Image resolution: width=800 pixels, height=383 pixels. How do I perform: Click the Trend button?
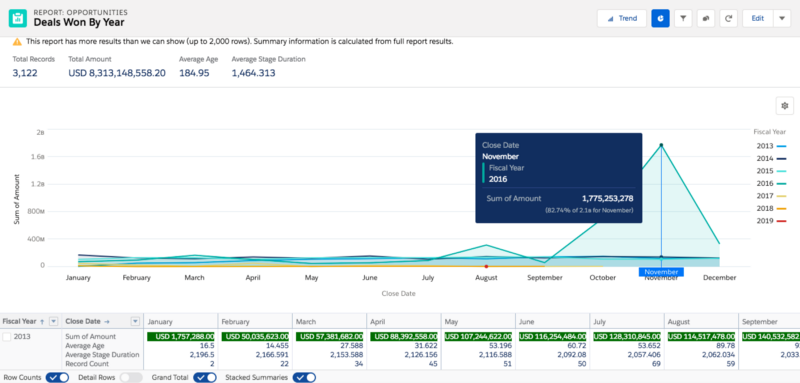[x=622, y=18]
